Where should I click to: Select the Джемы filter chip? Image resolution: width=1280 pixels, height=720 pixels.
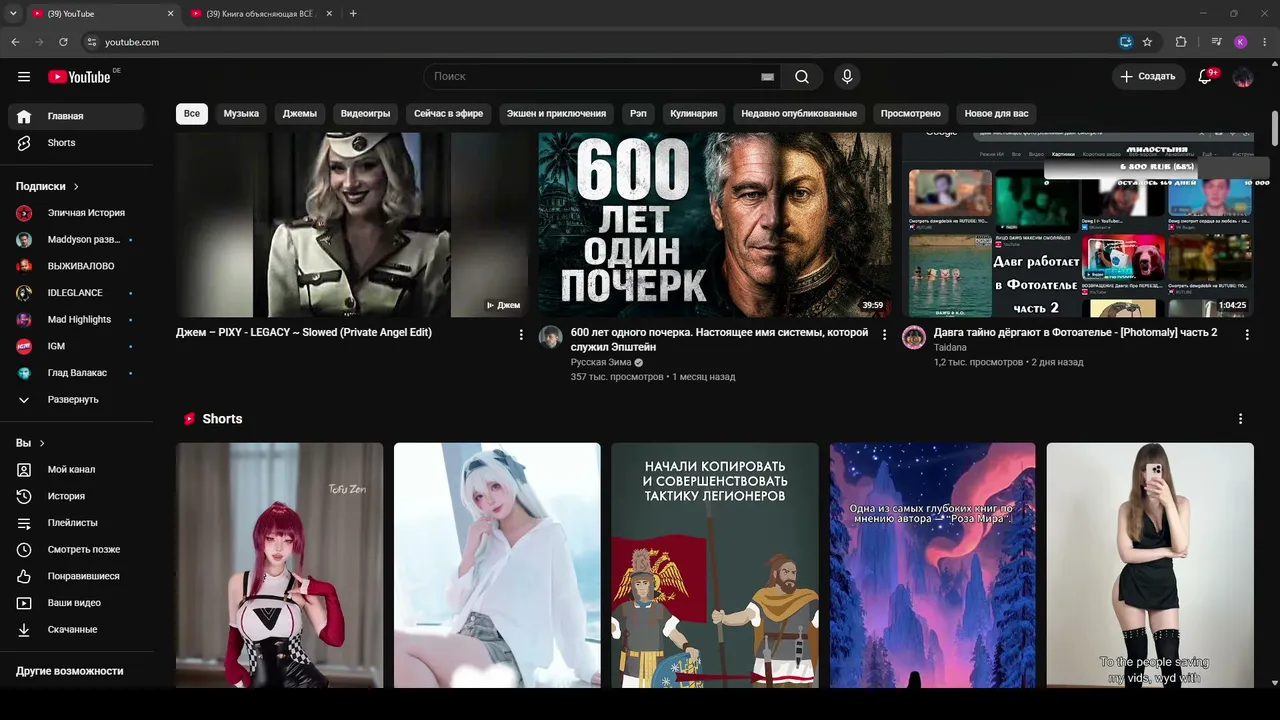(x=300, y=114)
